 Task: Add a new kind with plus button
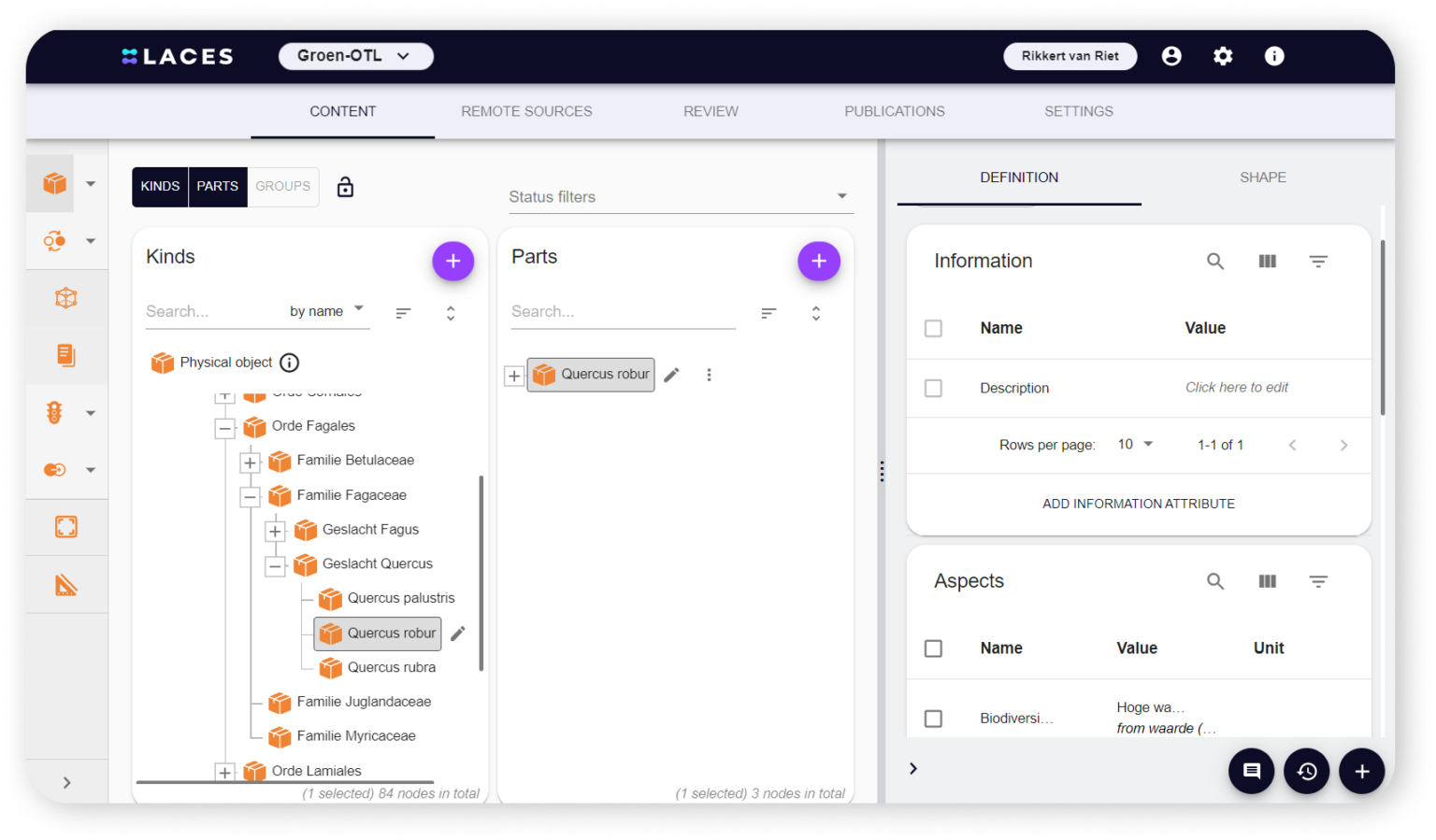pyautogui.click(x=452, y=262)
